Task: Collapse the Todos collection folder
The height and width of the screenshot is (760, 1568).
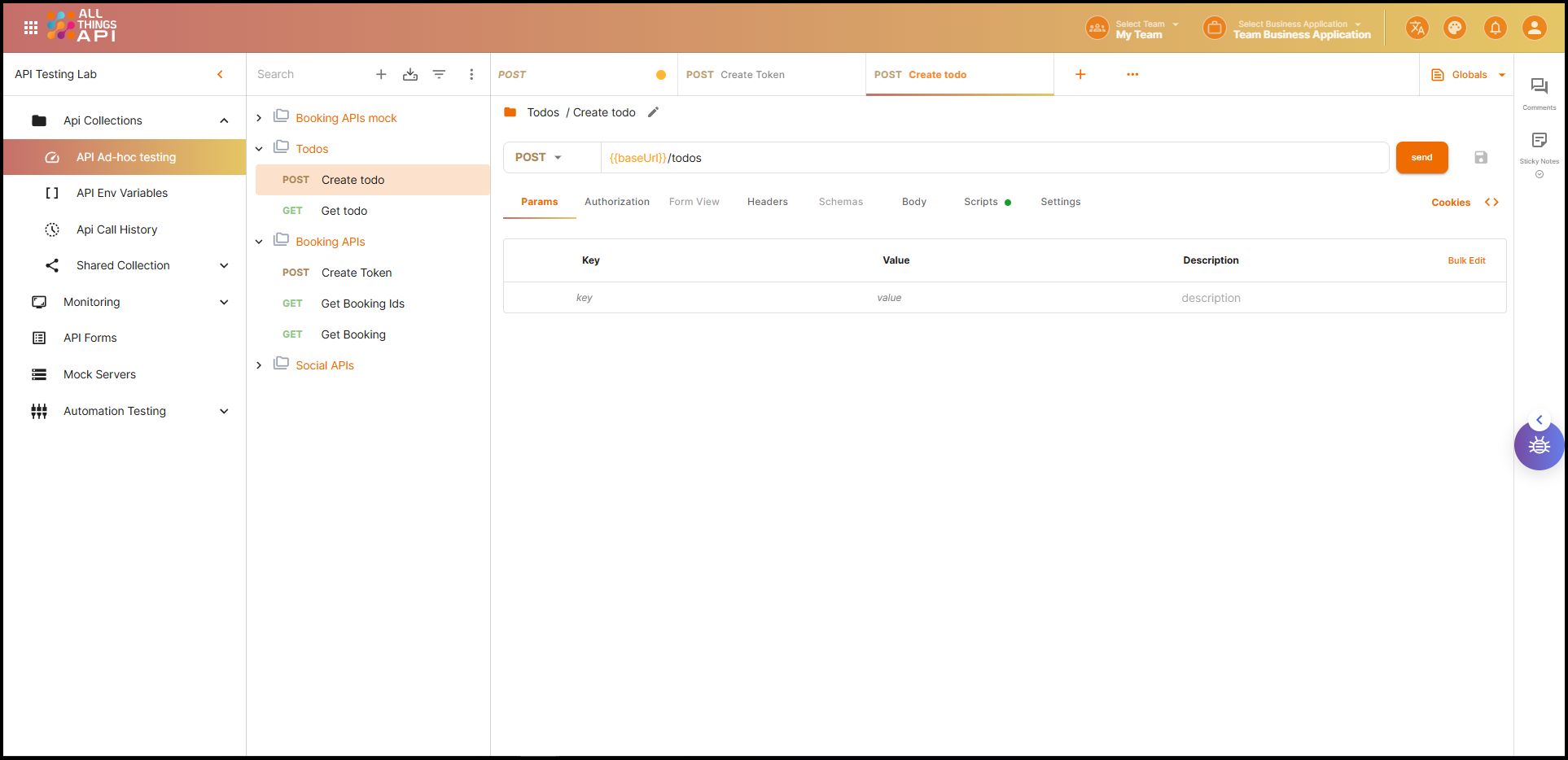Action: (259, 149)
